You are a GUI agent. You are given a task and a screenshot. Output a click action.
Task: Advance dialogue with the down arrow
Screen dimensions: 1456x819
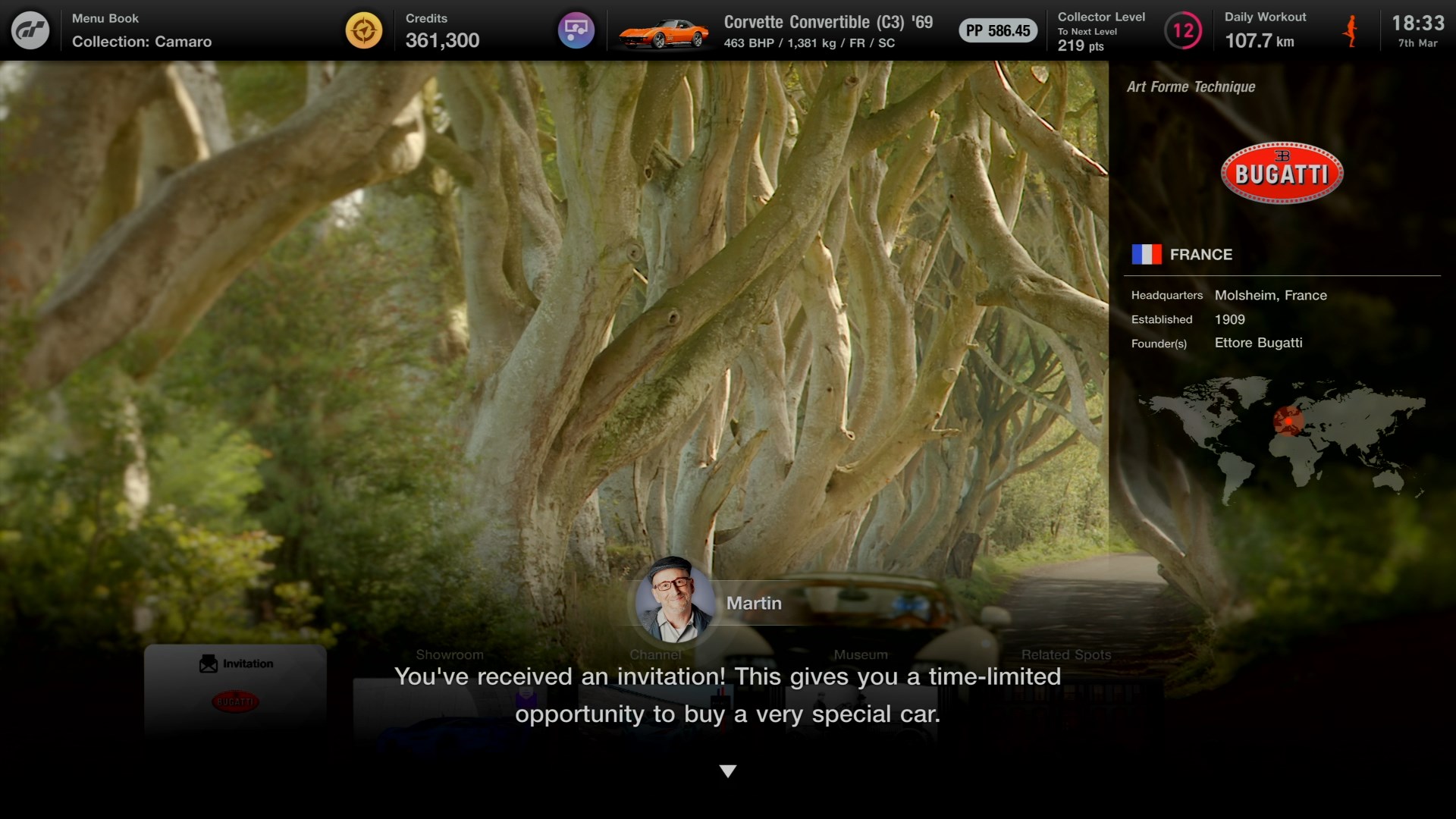(x=728, y=771)
